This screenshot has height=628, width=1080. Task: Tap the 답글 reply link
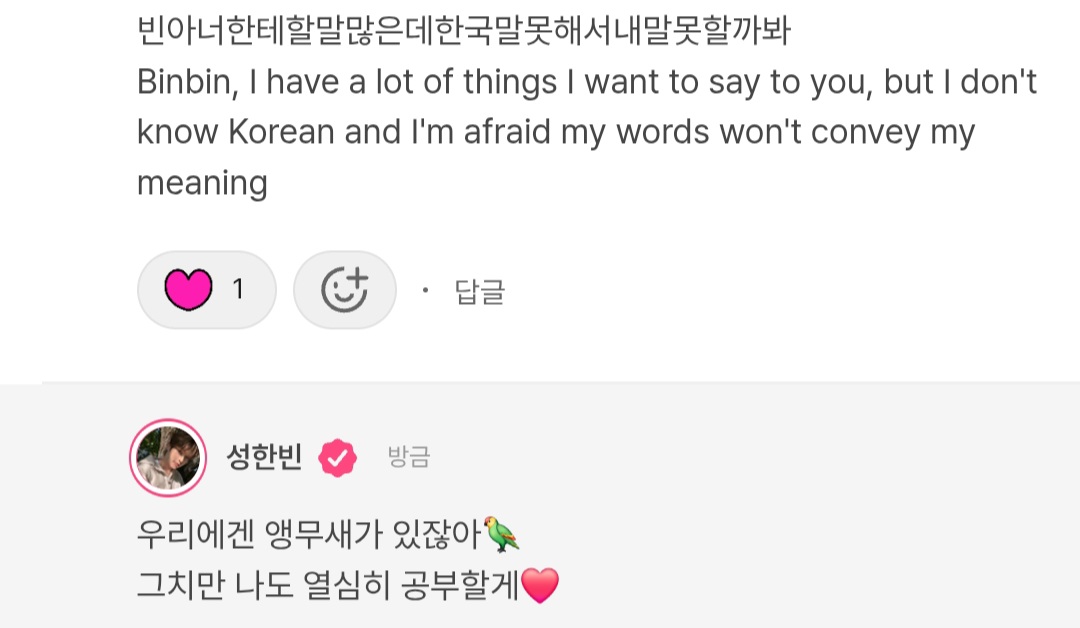[480, 291]
